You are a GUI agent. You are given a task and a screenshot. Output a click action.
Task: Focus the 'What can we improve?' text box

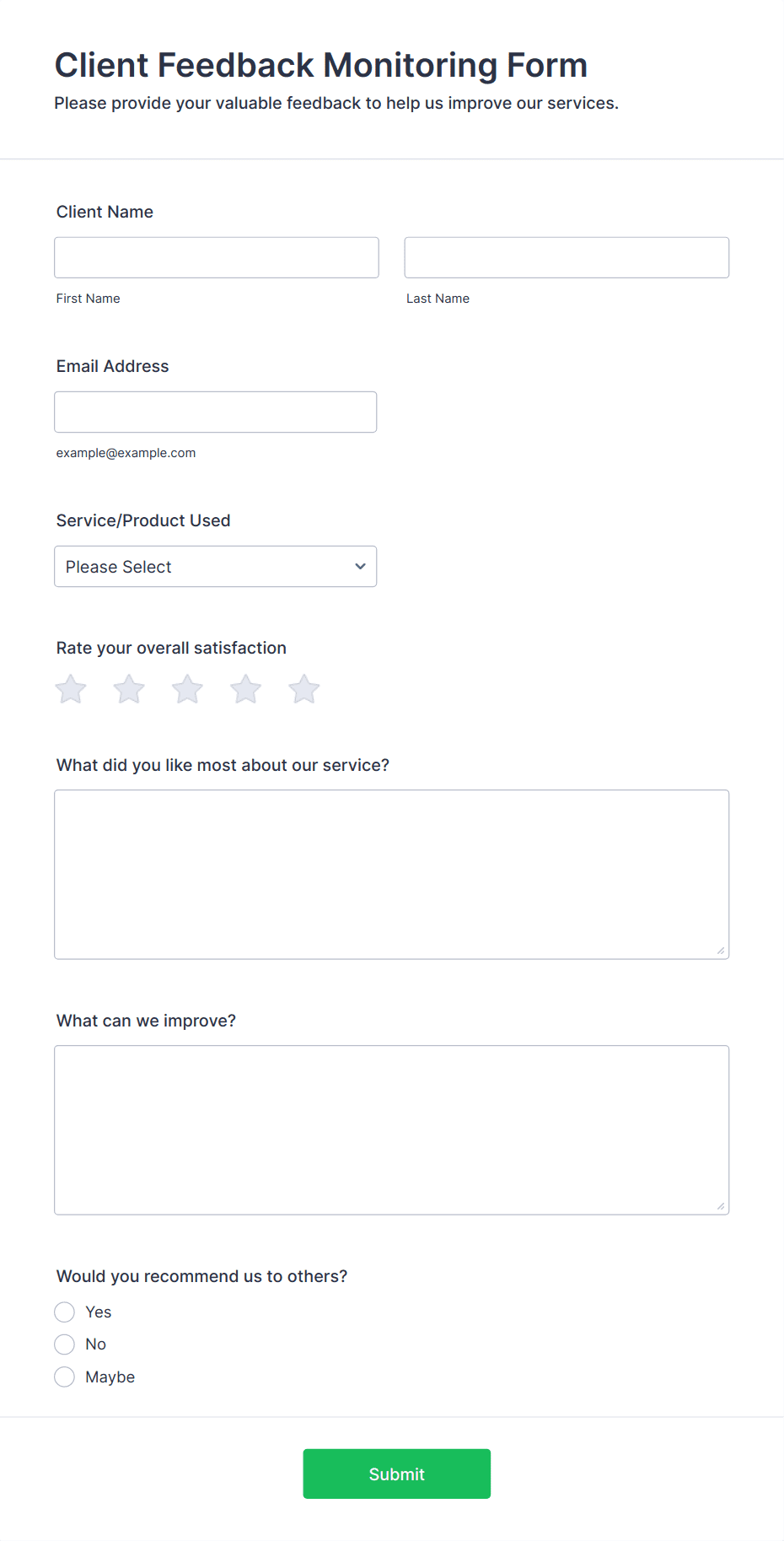pyautogui.click(x=391, y=1129)
